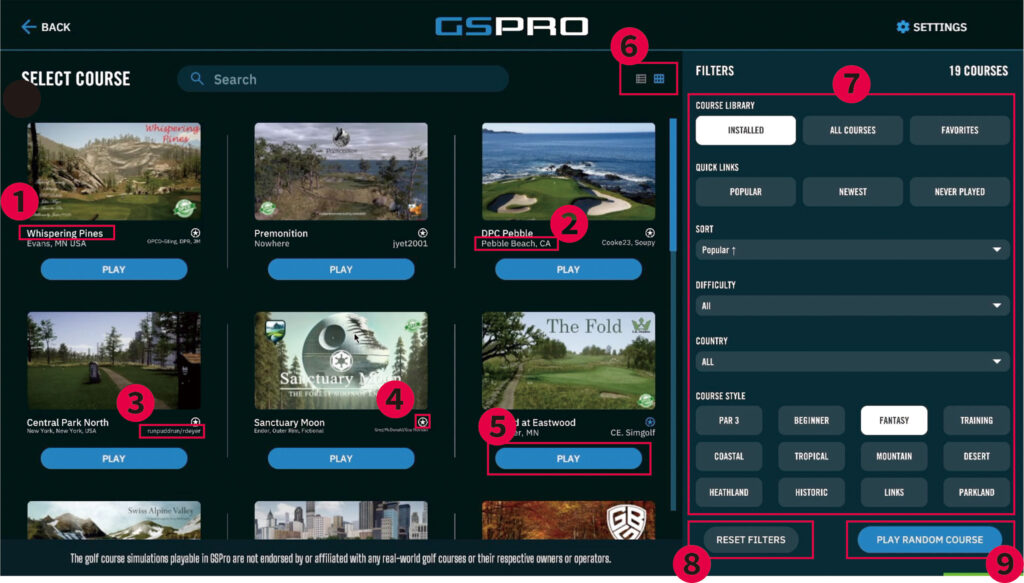Select the Favorites library tab
The width and height of the screenshot is (1024, 583).
pos(959,130)
